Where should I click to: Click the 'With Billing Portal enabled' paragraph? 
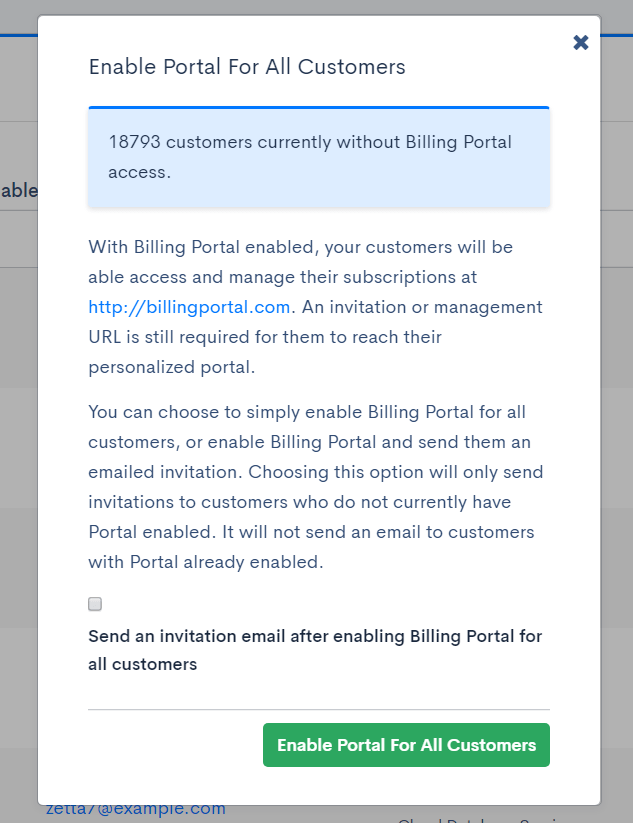(300, 247)
